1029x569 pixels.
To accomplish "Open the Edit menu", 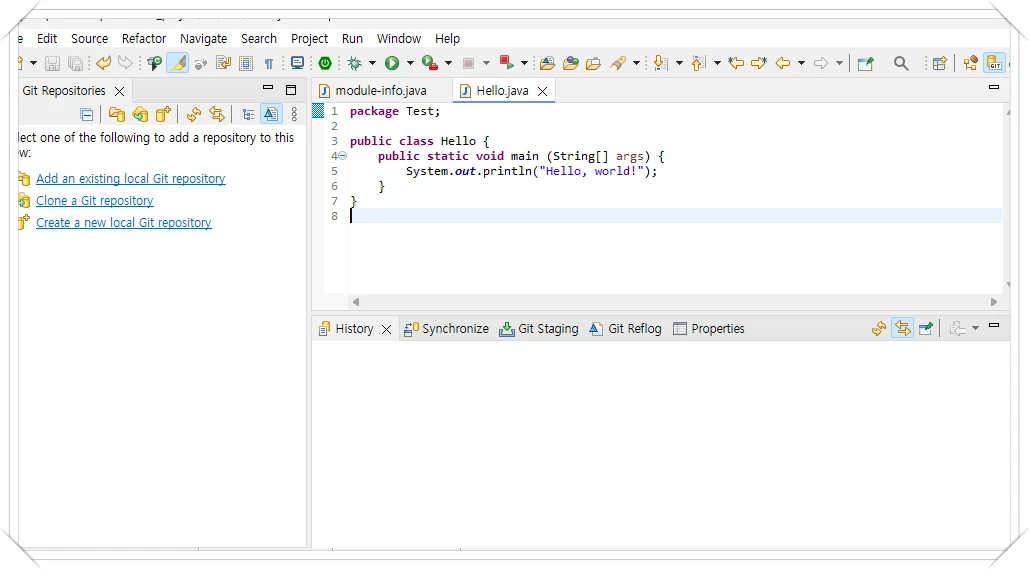I will [47, 39].
